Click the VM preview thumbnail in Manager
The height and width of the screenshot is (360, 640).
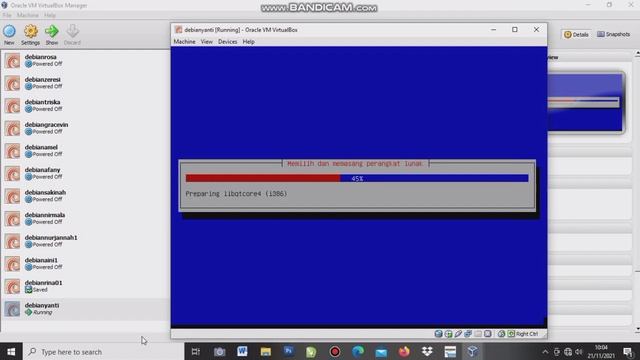click(x=586, y=102)
